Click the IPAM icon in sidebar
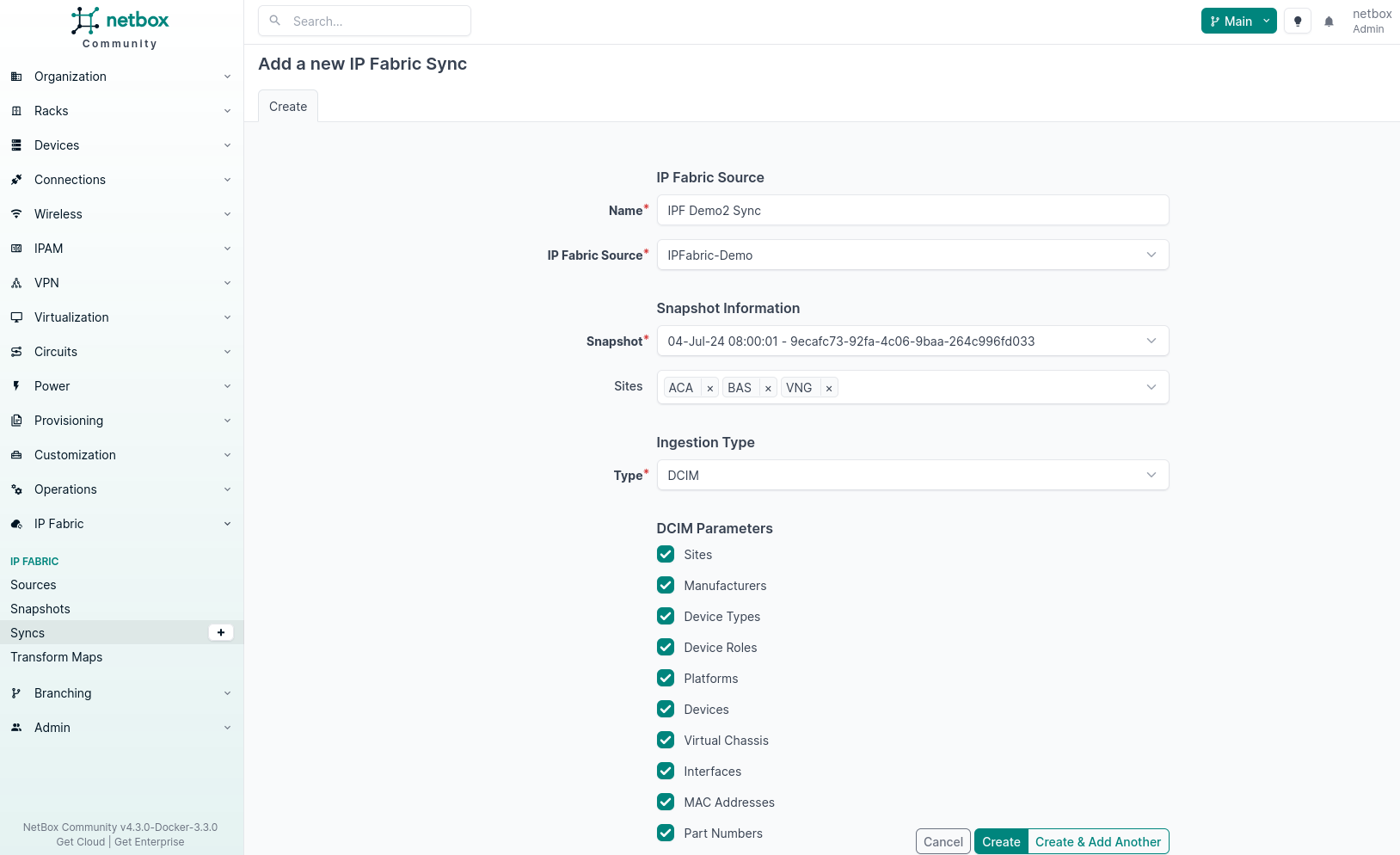The width and height of the screenshot is (1400, 855). (x=16, y=249)
